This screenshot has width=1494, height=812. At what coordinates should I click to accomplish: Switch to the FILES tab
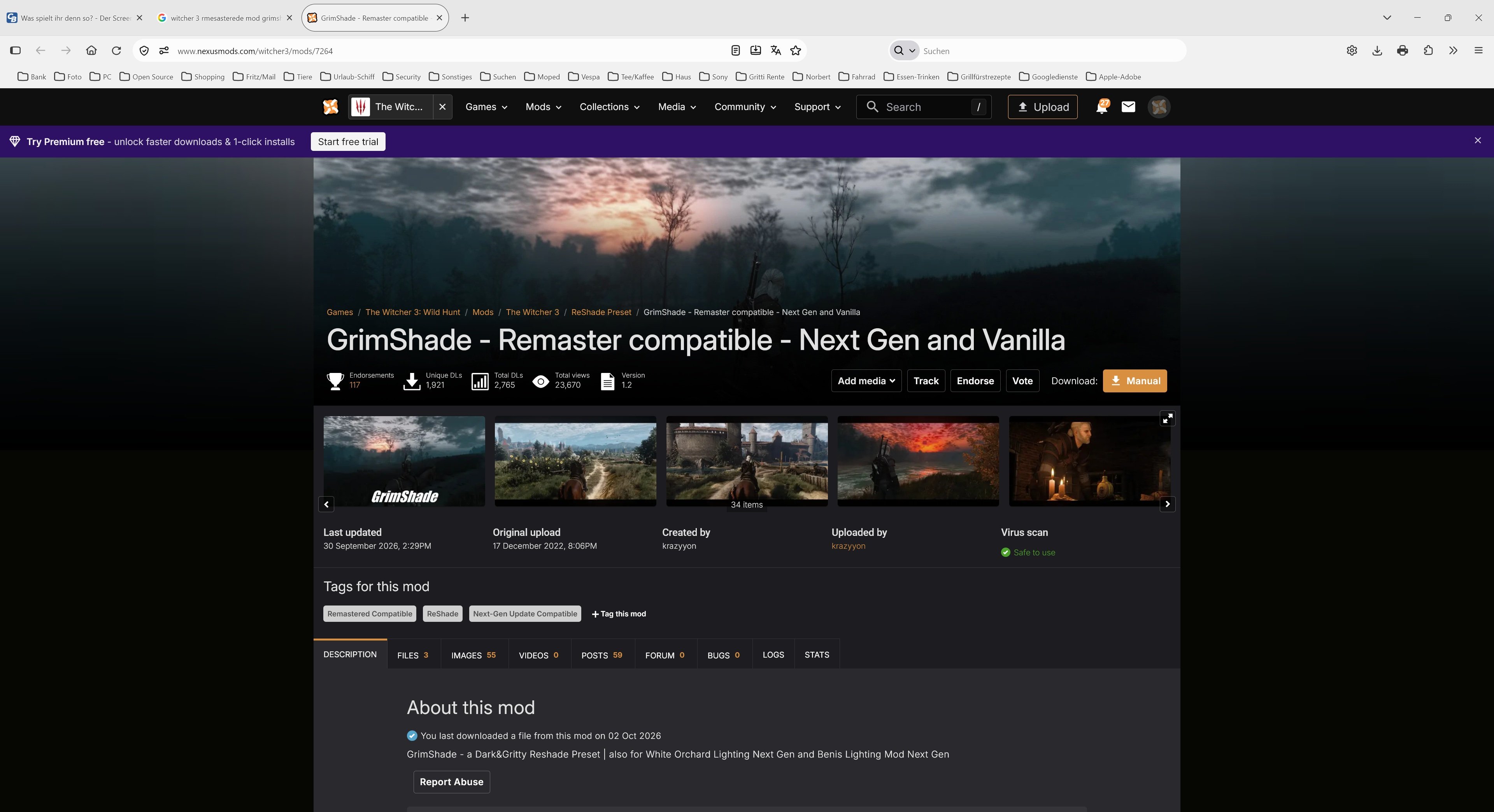point(413,655)
